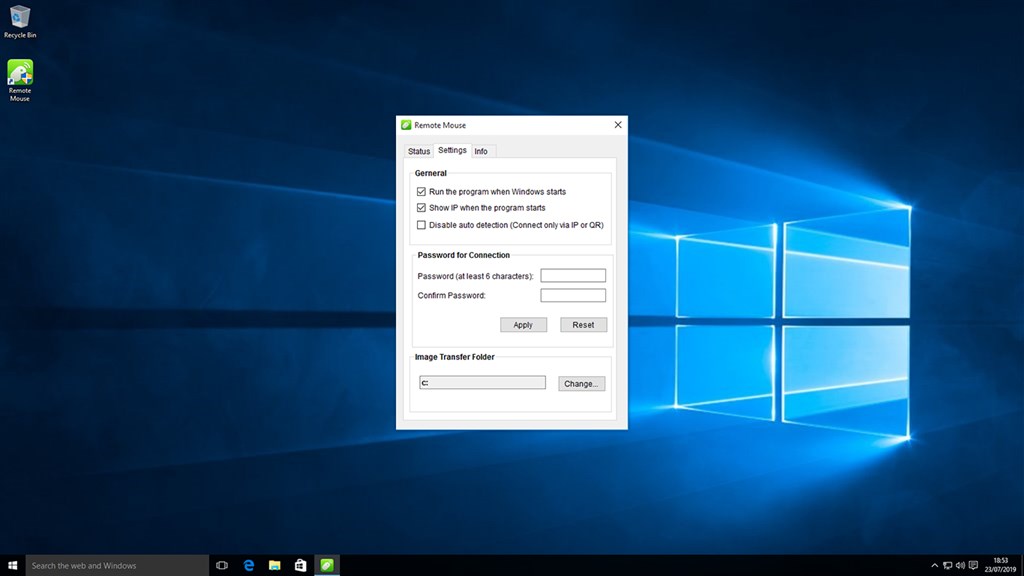
Task: Open Task View in the taskbar
Action: point(222,566)
